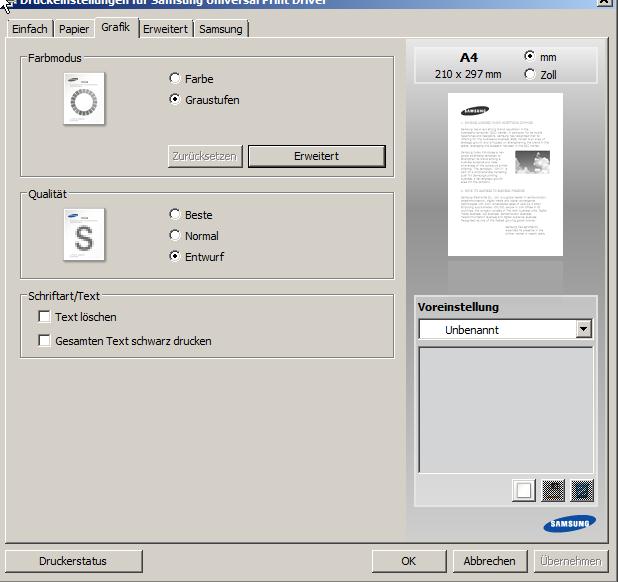Open the Samsung tab
The image size is (618, 582).
(x=221, y=29)
